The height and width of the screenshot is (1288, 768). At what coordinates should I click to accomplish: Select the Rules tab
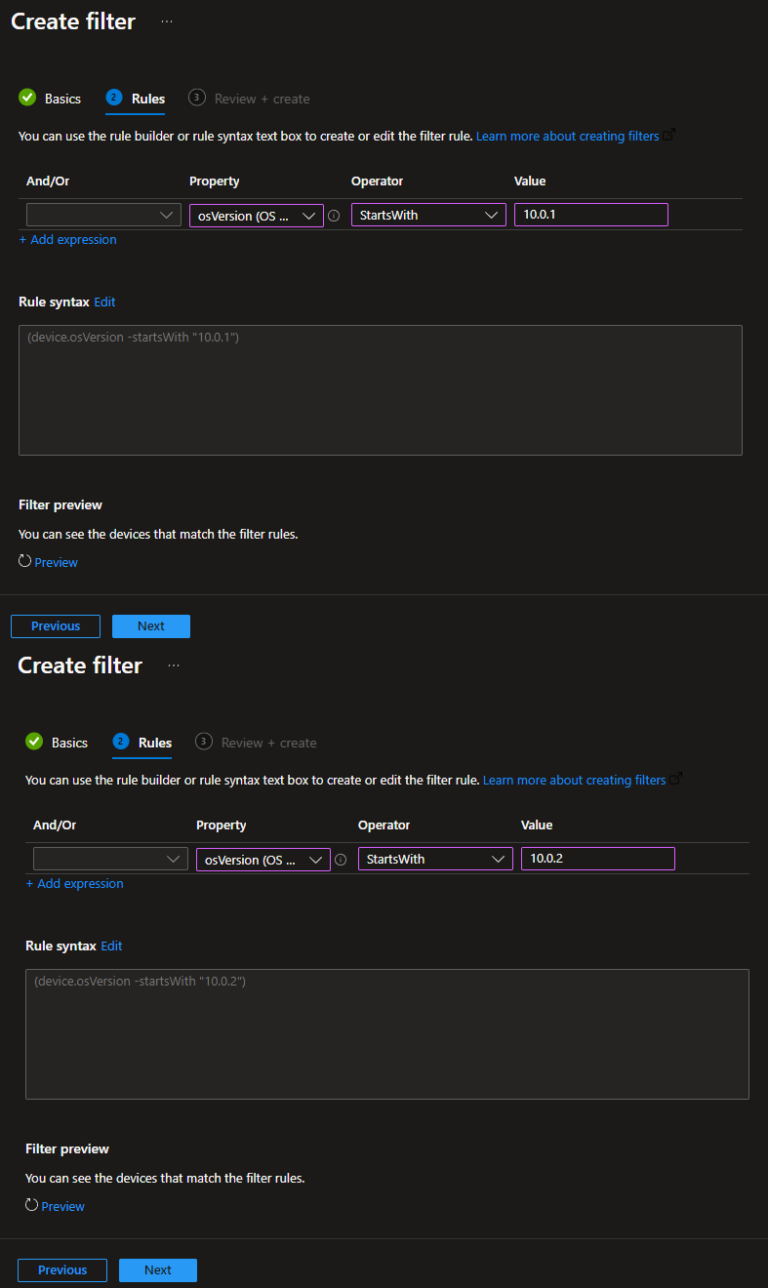(146, 98)
